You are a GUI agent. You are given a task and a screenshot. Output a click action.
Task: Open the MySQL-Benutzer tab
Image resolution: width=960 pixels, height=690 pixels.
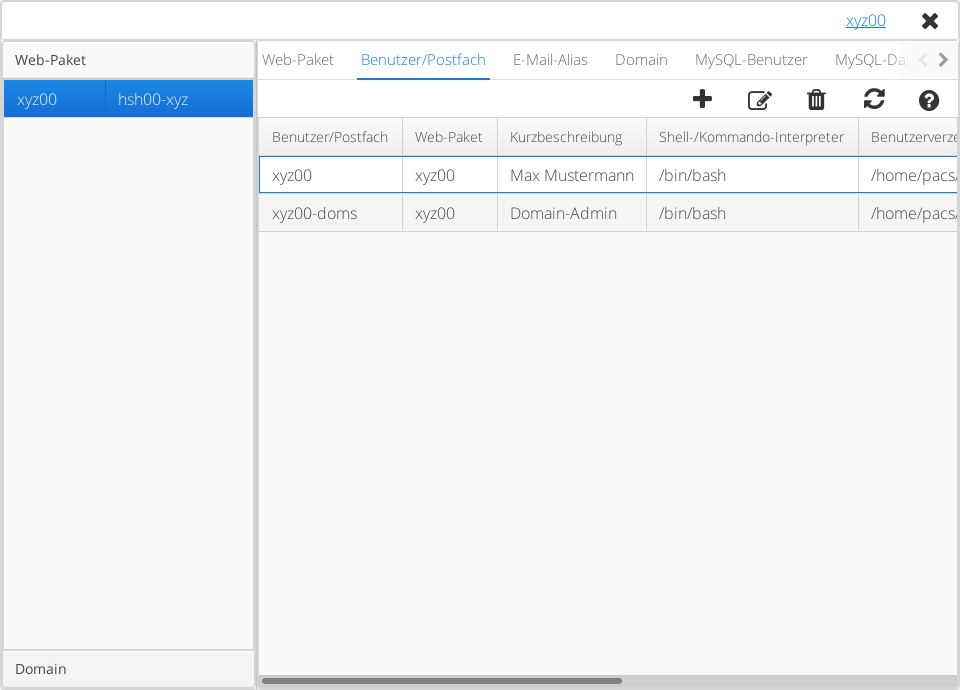[751, 60]
